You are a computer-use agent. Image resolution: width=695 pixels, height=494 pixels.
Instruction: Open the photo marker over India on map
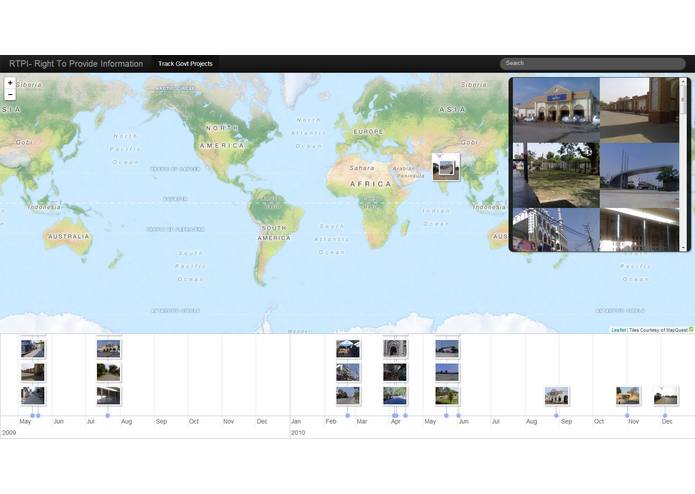pyautogui.click(x=446, y=167)
